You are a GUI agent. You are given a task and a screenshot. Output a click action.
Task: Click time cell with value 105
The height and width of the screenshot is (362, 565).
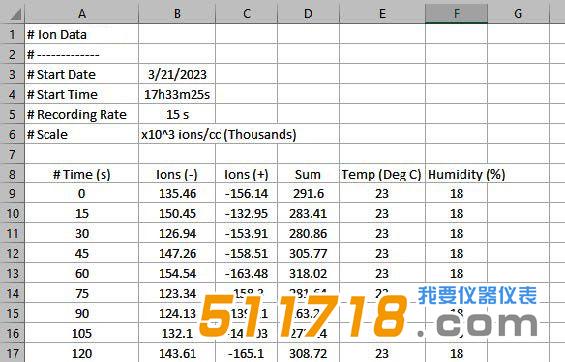tap(82, 333)
